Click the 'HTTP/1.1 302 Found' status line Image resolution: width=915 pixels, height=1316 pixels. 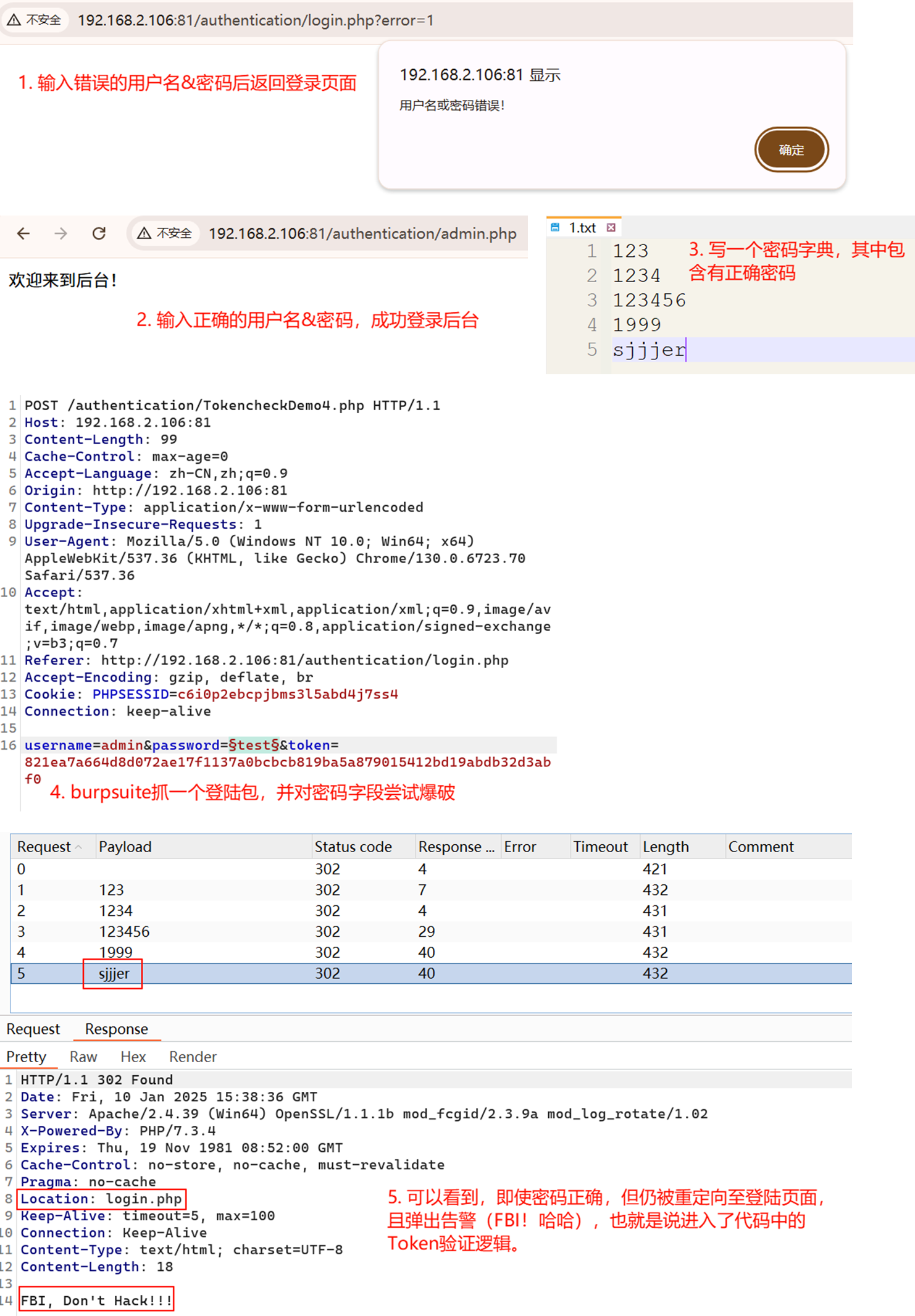(x=97, y=1079)
